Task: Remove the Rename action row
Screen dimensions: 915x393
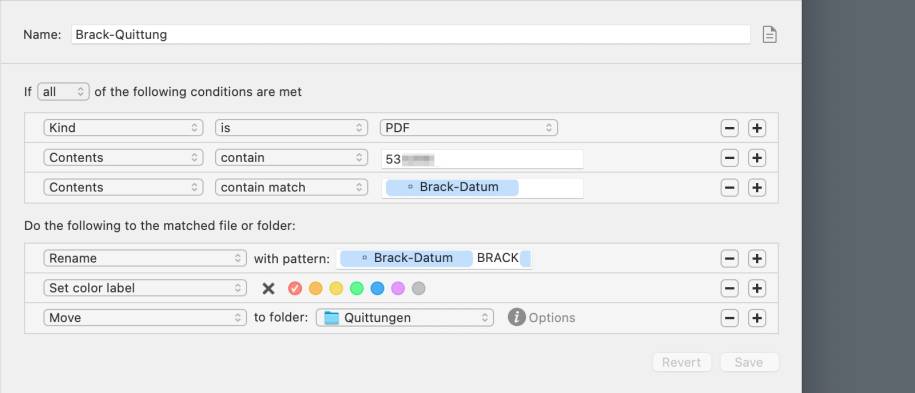Action: pyautogui.click(x=729, y=258)
